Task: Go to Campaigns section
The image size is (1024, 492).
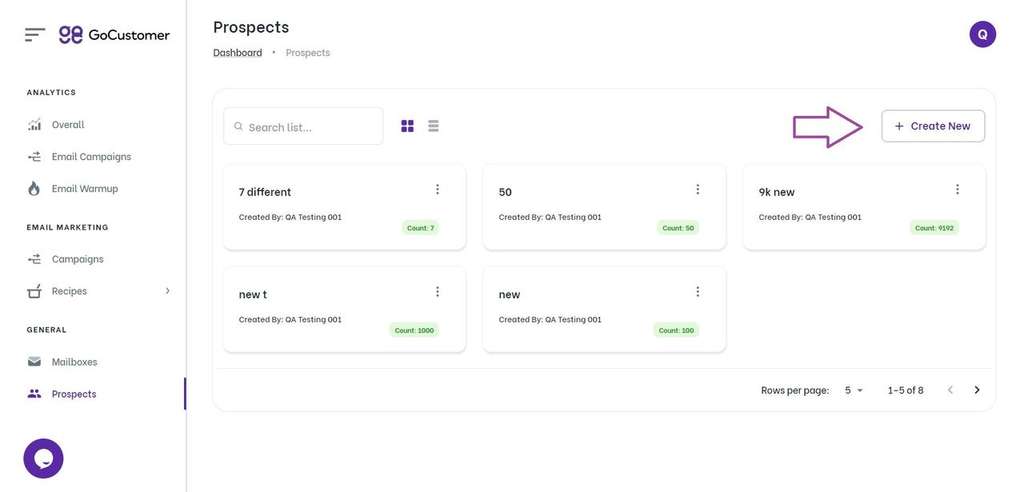Action: point(78,259)
